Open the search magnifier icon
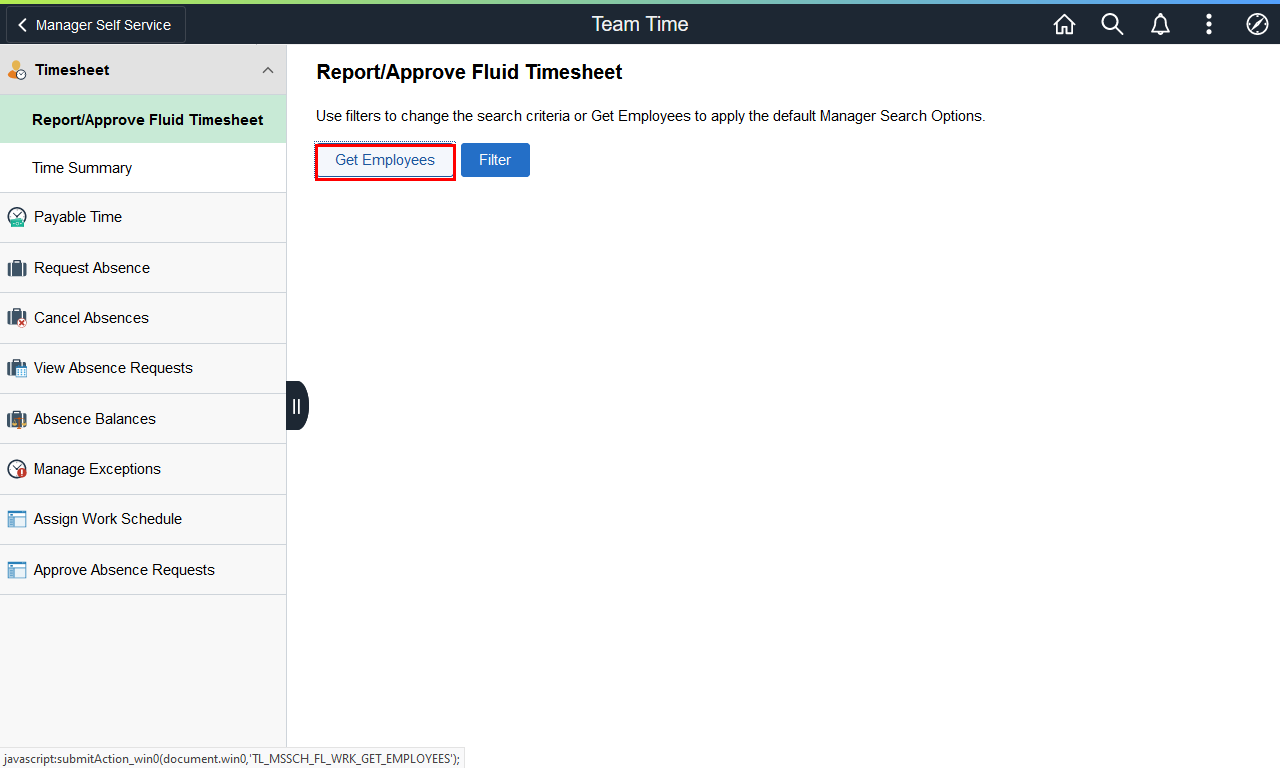This screenshot has width=1280, height=768. click(1112, 25)
